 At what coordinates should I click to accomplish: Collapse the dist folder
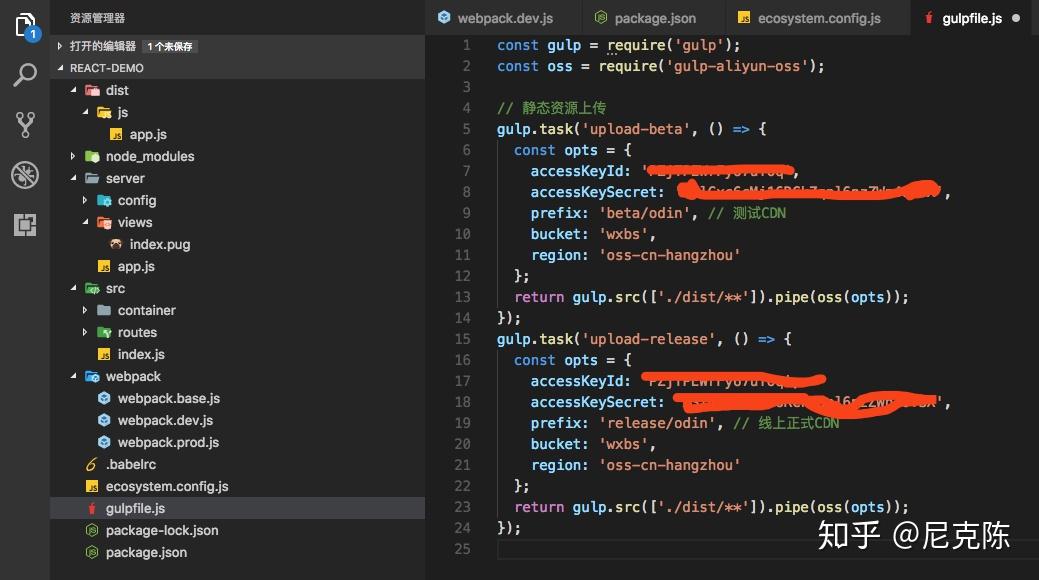73,91
